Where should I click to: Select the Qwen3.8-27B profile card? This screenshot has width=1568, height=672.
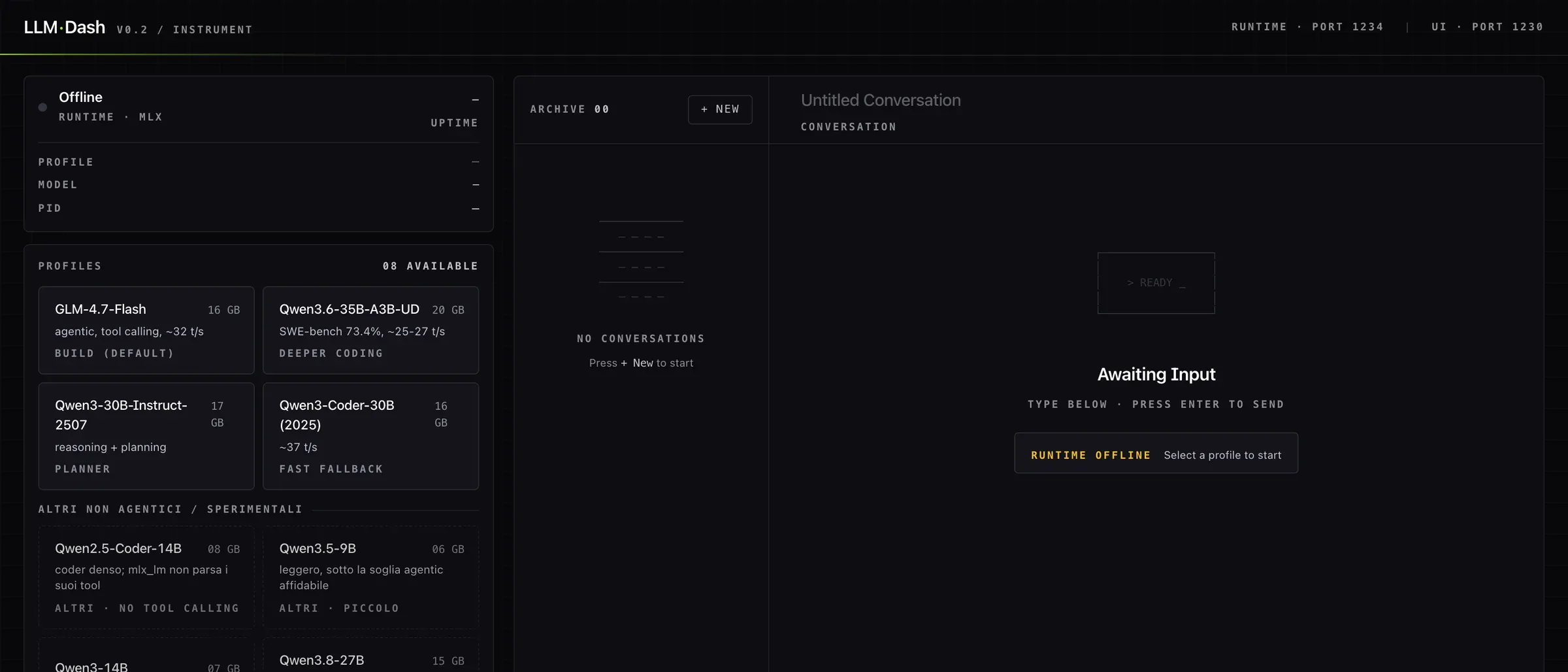click(x=370, y=656)
